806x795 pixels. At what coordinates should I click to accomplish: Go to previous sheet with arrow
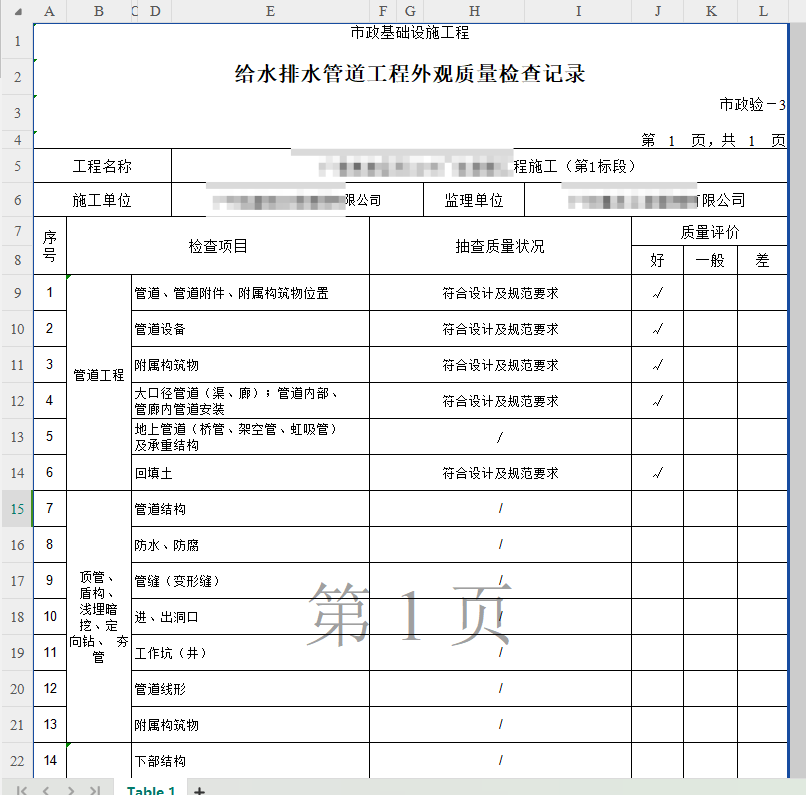point(46,789)
